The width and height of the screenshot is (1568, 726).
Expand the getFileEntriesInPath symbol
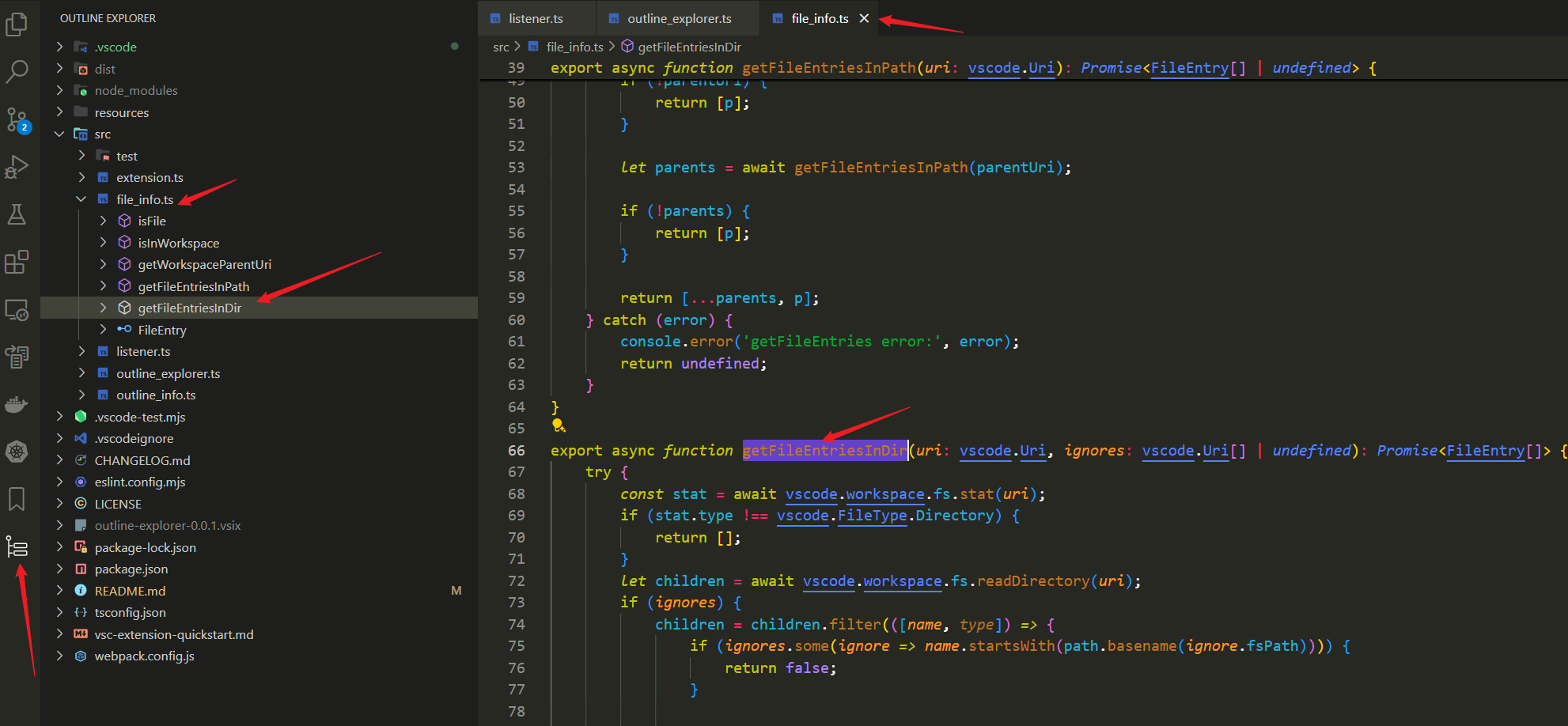coord(103,286)
